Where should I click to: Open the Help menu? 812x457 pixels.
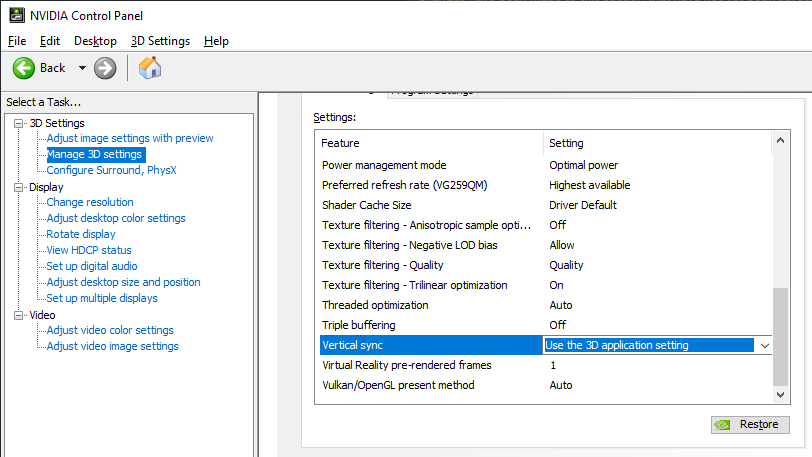216,41
